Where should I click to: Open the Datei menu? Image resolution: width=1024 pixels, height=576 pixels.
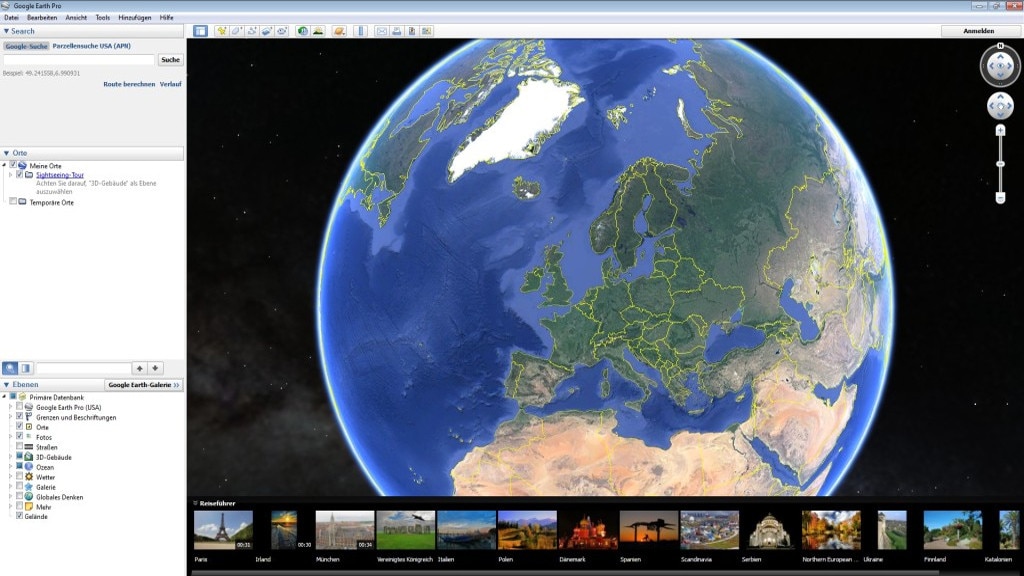coord(11,18)
